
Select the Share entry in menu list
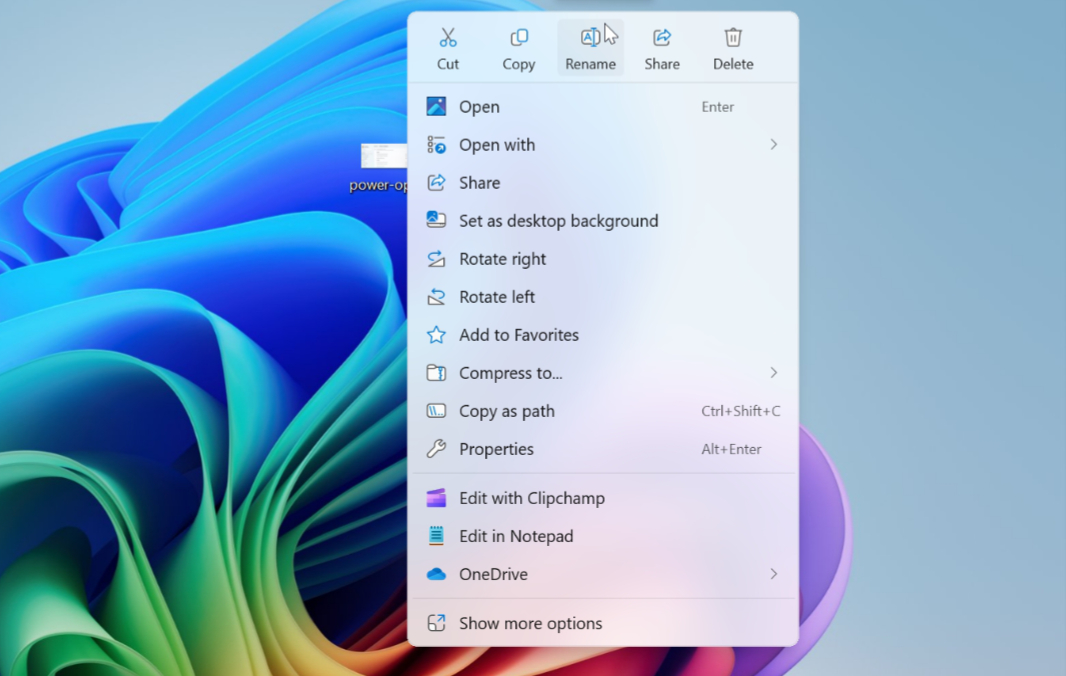pyautogui.click(x=480, y=183)
